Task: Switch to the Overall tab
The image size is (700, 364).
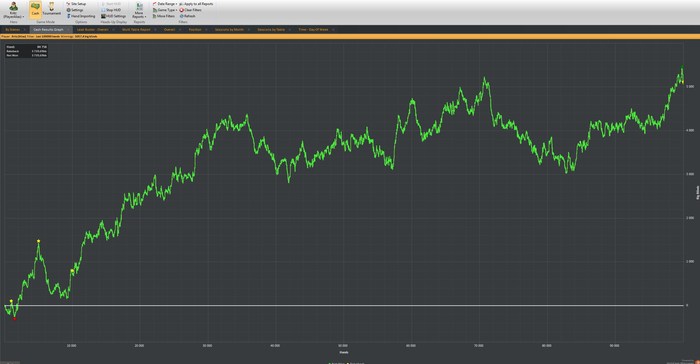Action: coord(169,29)
